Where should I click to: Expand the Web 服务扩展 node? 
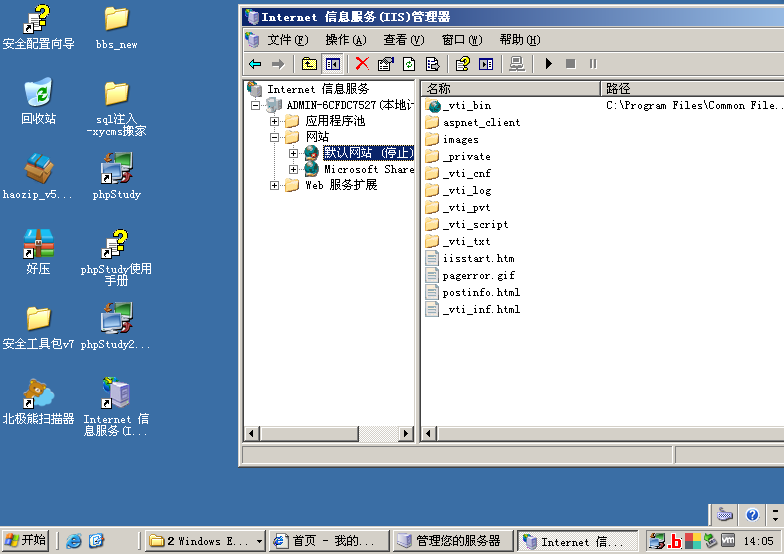pyautogui.click(x=274, y=186)
